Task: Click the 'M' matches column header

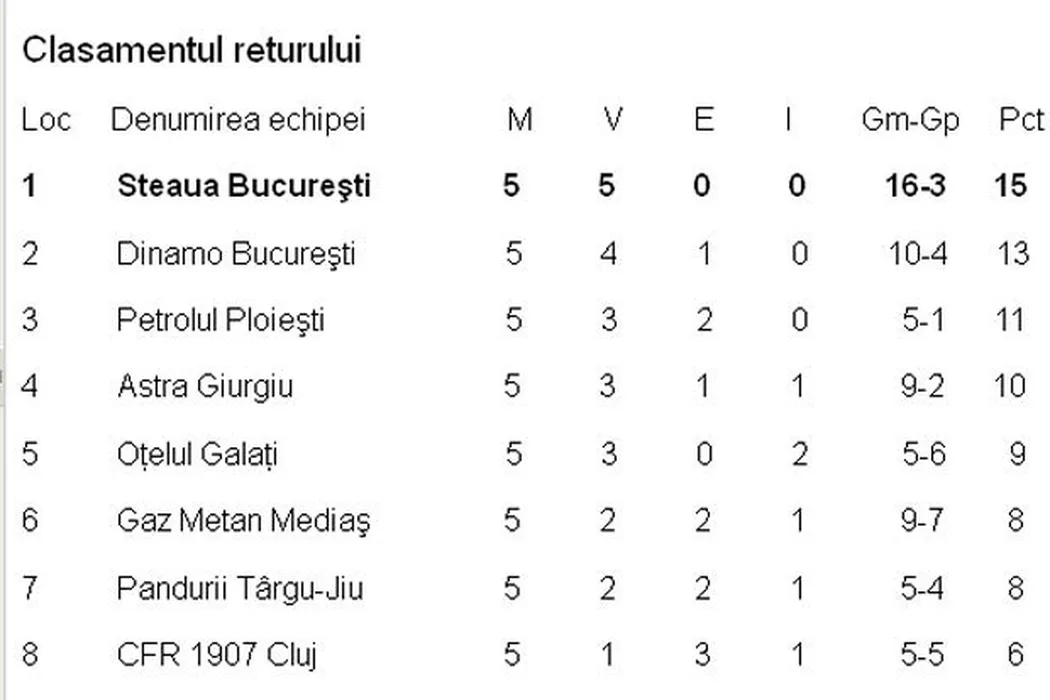Action: click(519, 120)
